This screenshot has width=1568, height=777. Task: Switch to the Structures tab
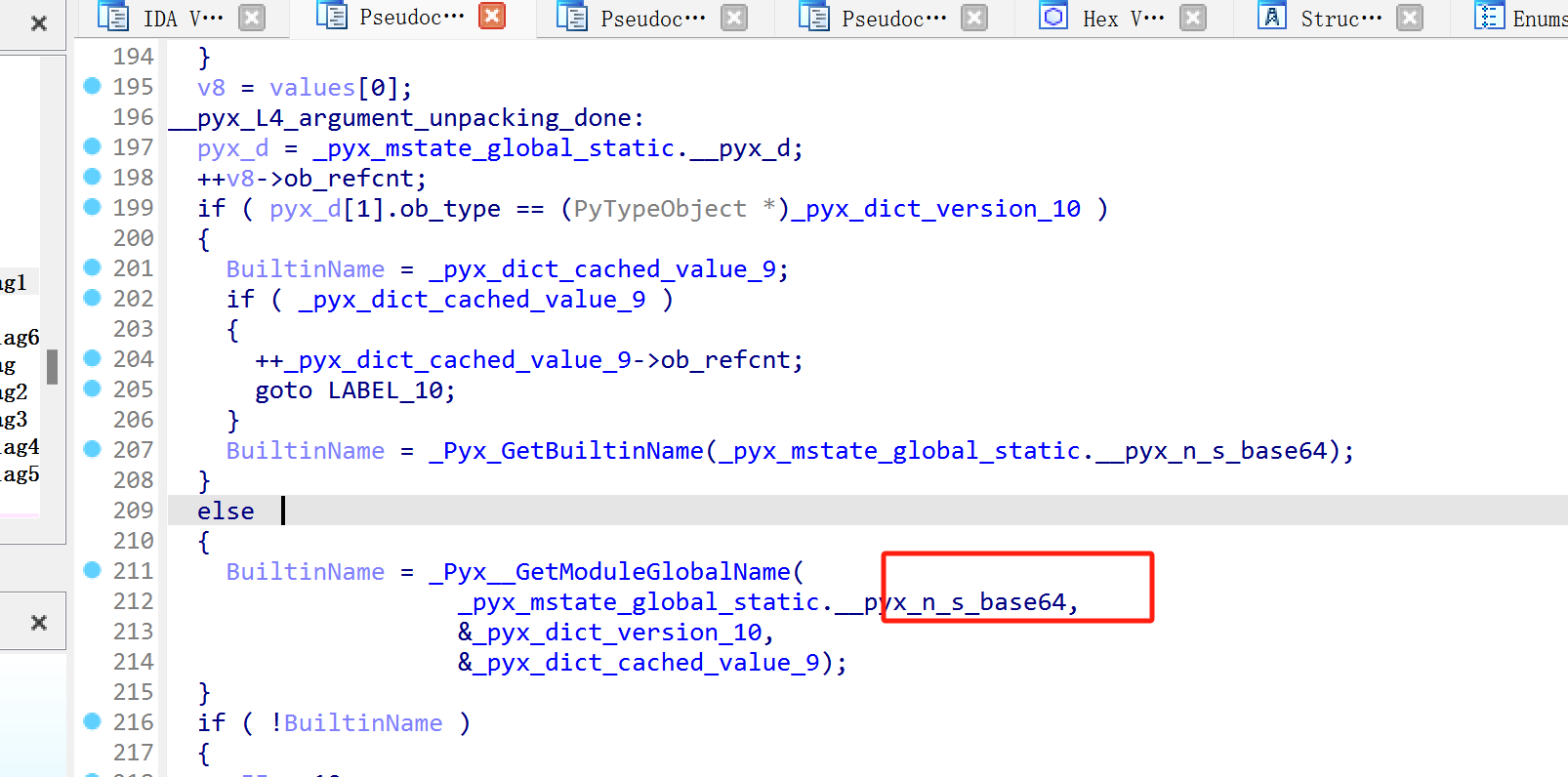tap(1341, 19)
